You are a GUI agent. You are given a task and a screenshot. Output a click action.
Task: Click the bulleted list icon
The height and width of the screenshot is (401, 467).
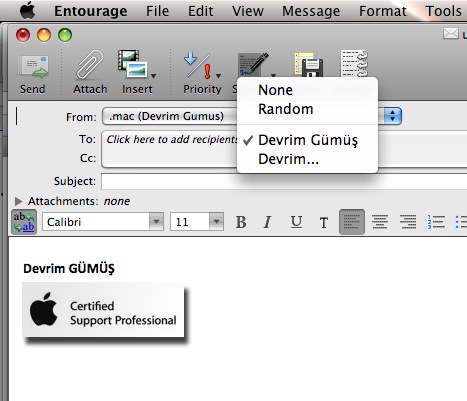pos(461,222)
